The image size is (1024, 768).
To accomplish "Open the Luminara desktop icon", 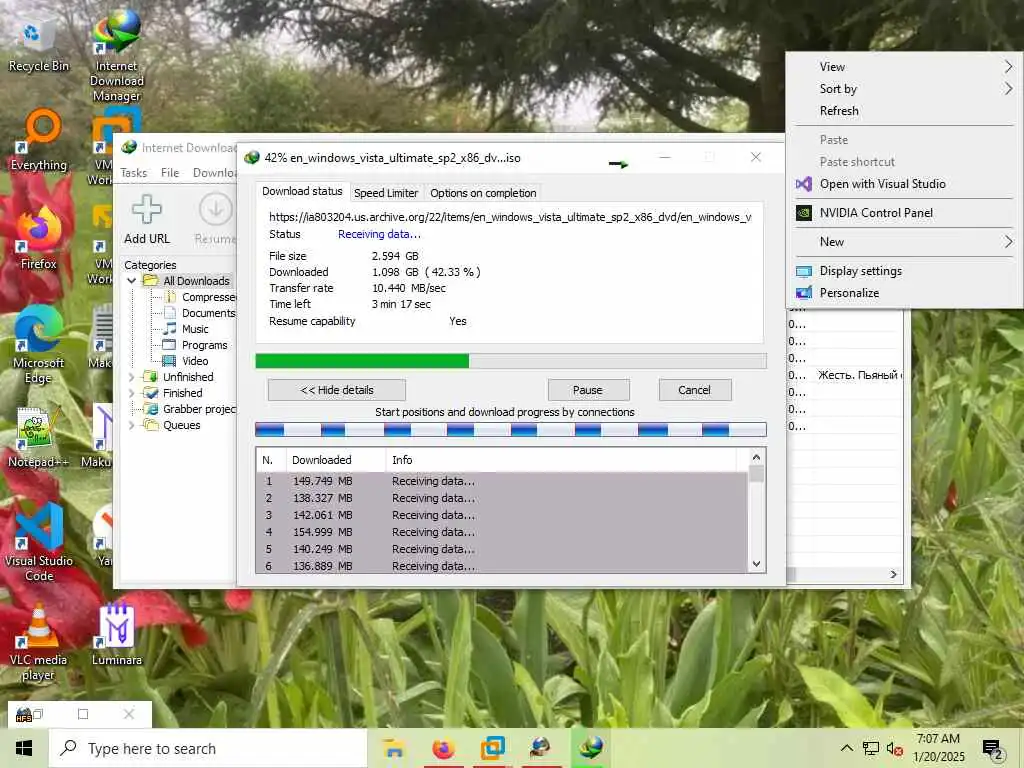I will coord(117,635).
